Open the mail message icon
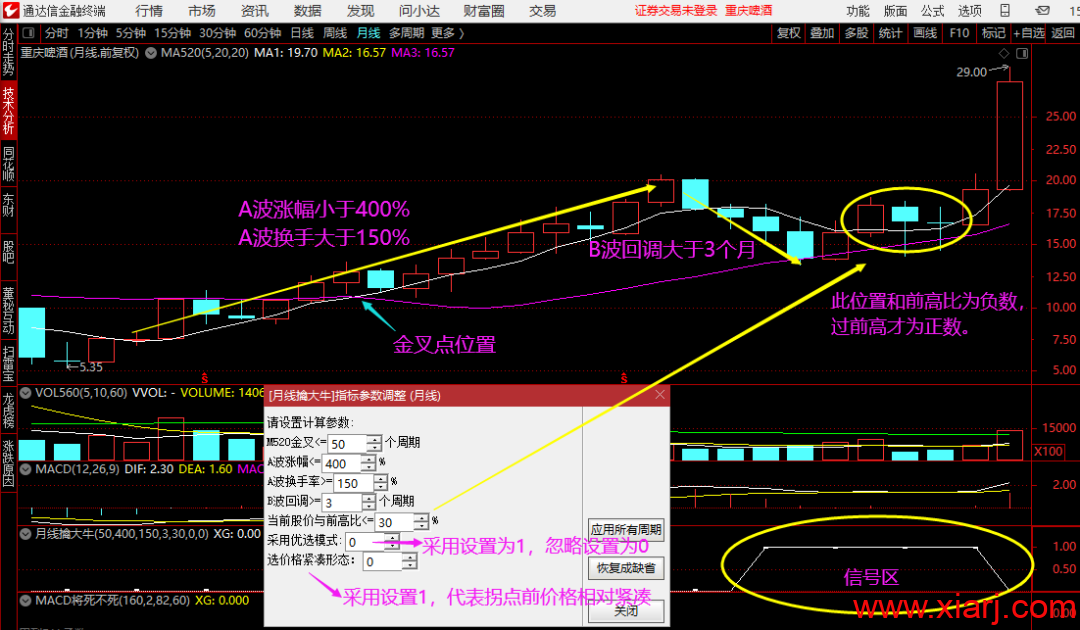The height and width of the screenshot is (630, 1080). point(1043,10)
